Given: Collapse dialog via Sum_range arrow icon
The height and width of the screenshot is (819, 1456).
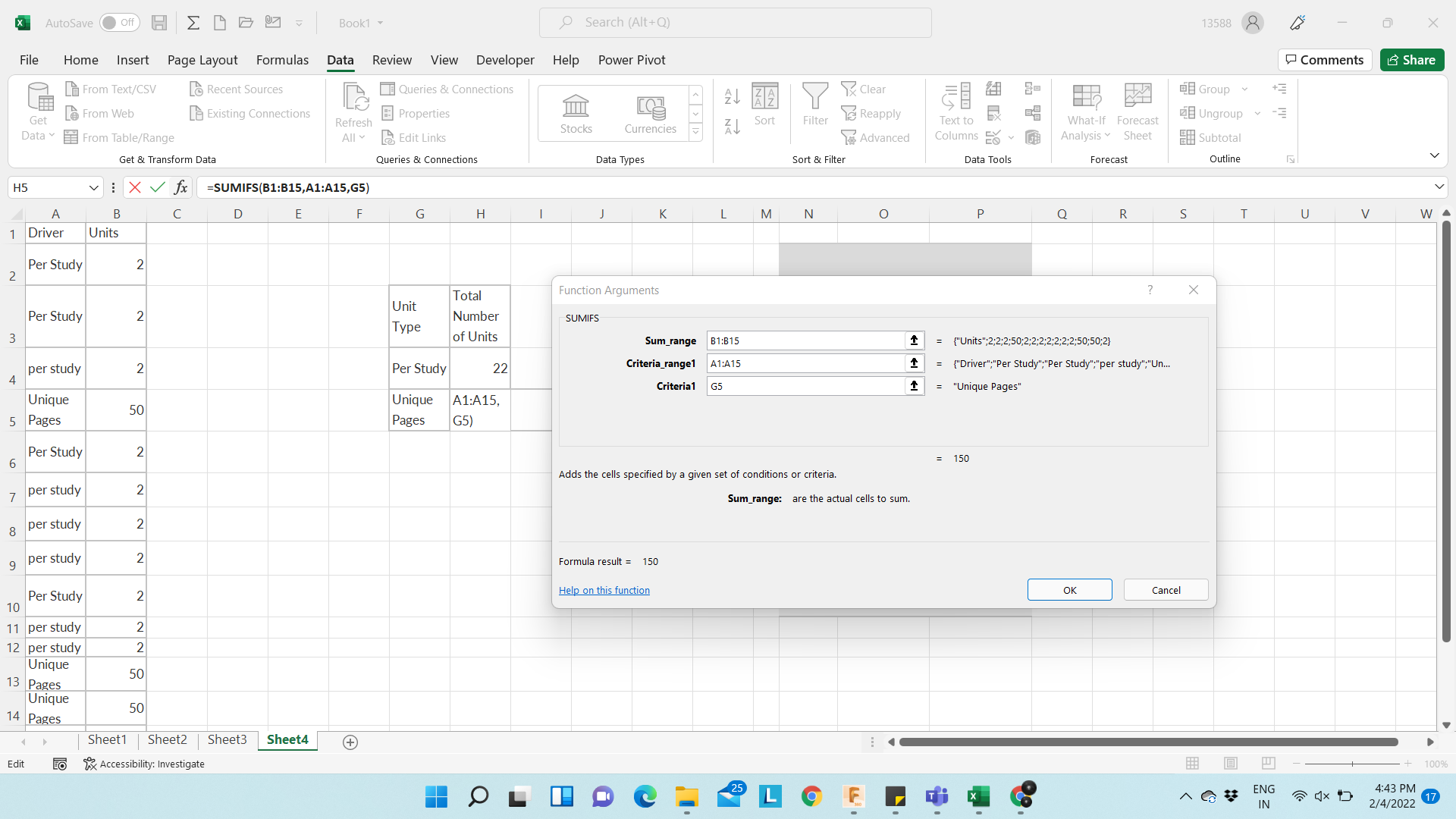Looking at the screenshot, I should pyautogui.click(x=914, y=340).
